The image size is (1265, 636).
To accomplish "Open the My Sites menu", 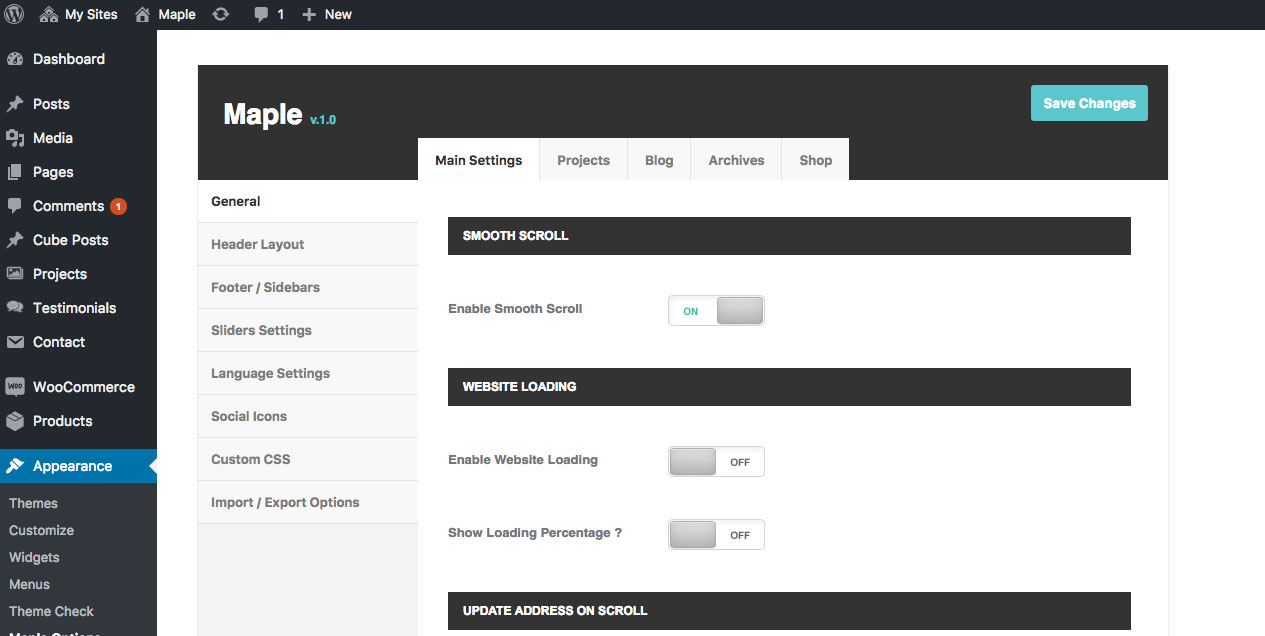I will pyautogui.click(x=79, y=15).
